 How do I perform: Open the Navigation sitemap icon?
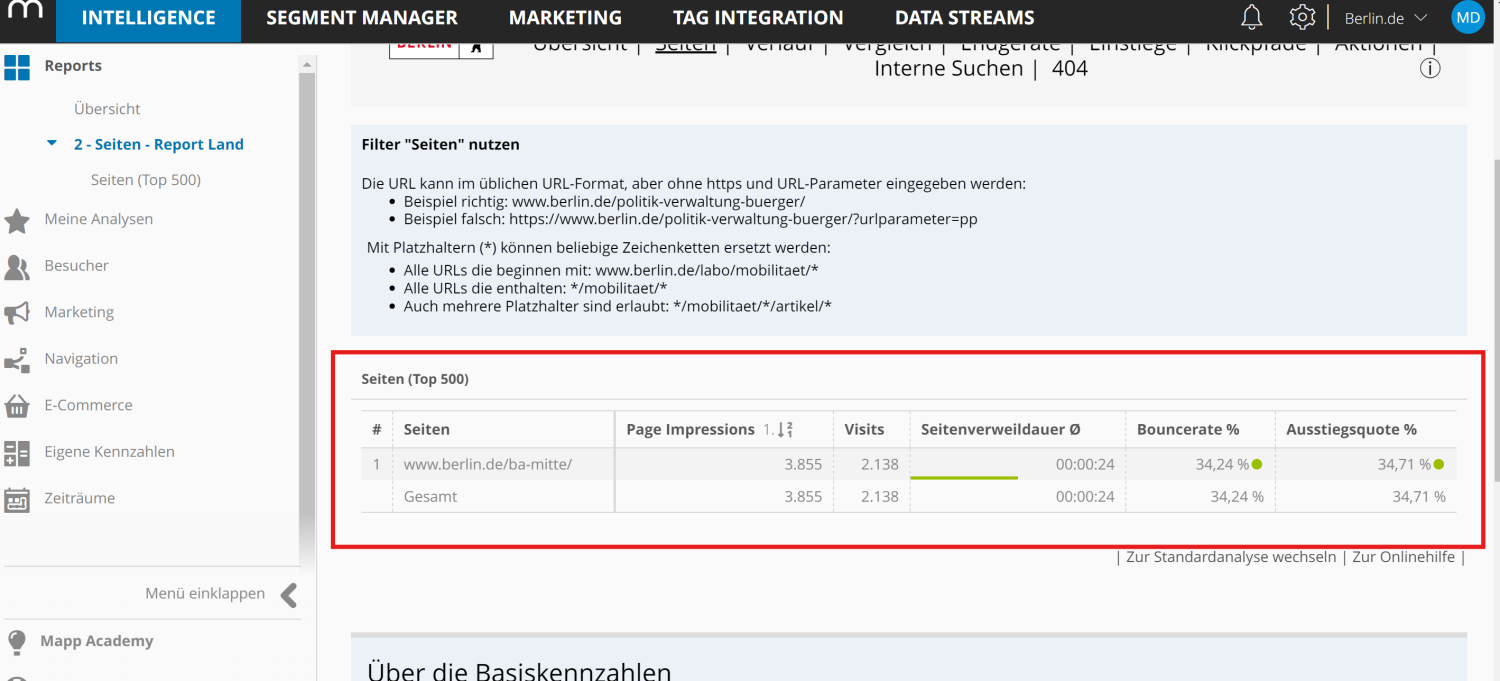[19, 358]
